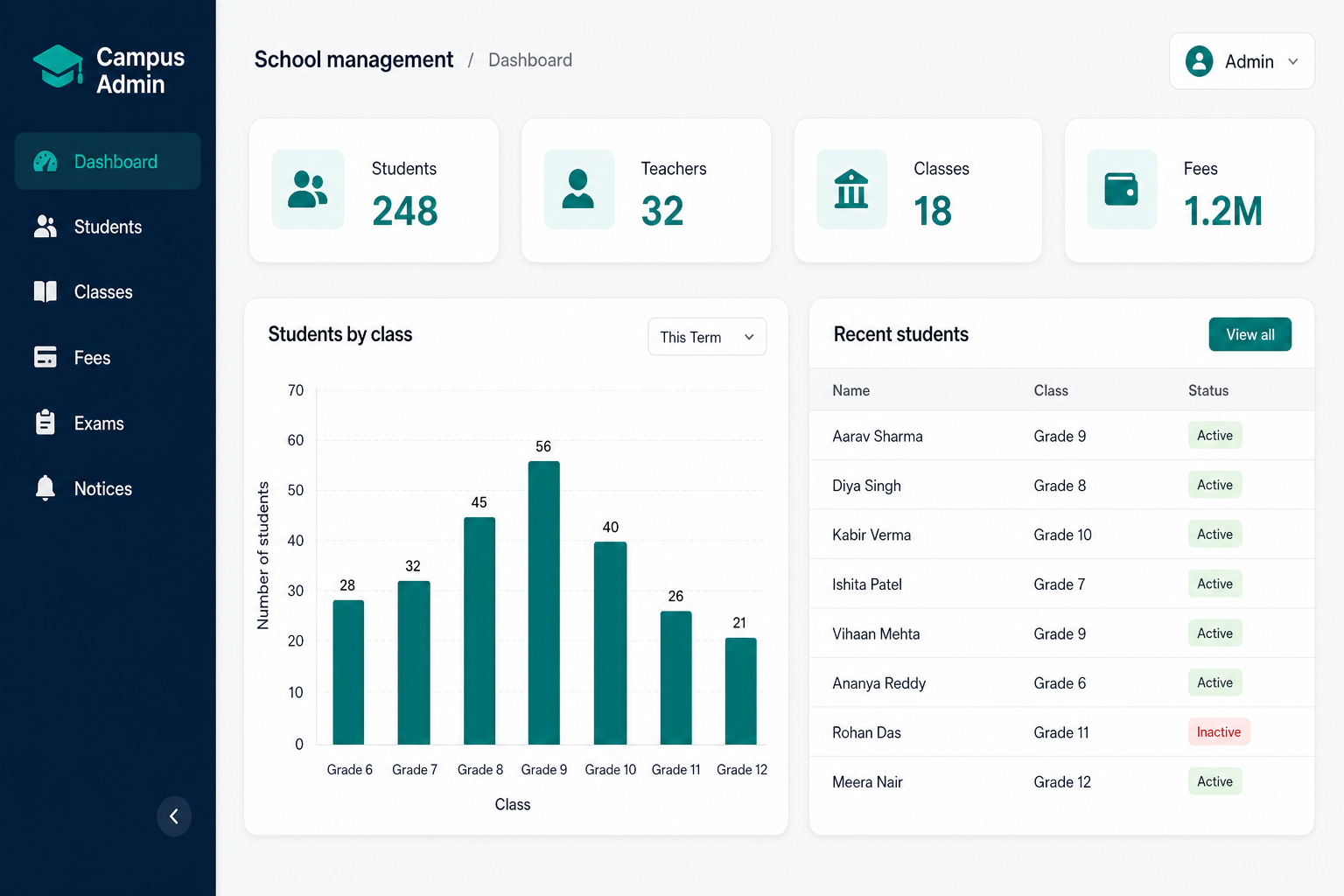The width and height of the screenshot is (1344, 896).
Task: Click the Campus Admin graduation cap logo
Action: coord(58,67)
